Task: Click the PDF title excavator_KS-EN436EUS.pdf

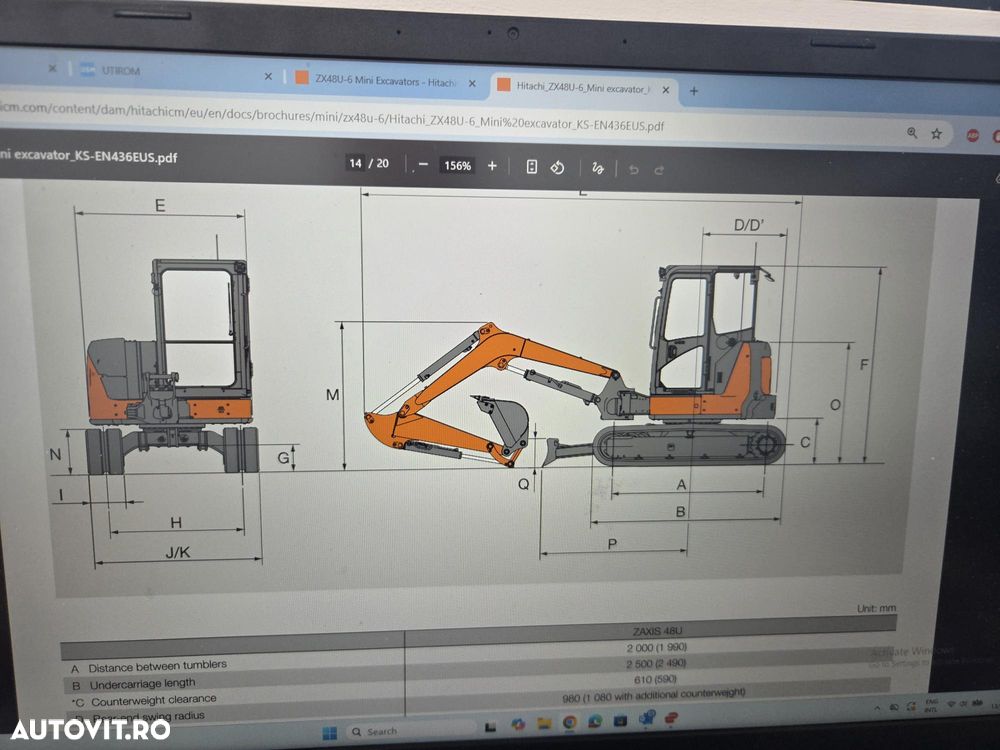Action: click(x=89, y=156)
